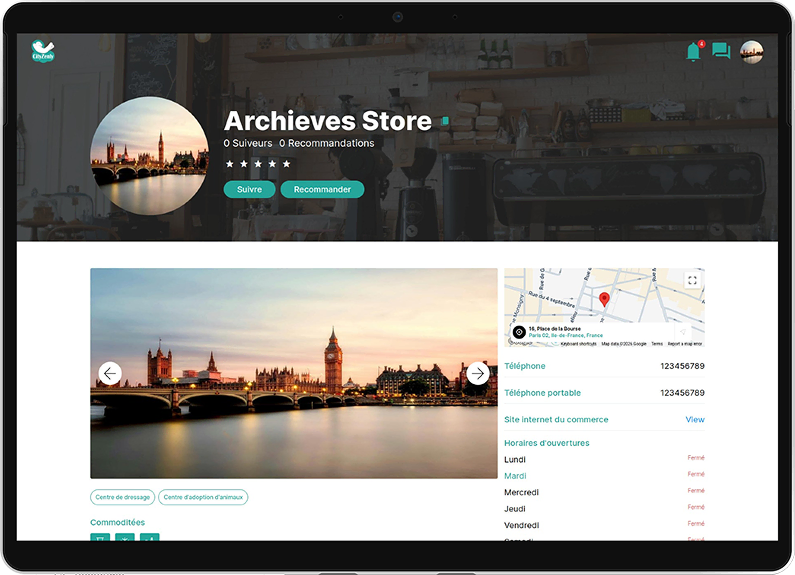Click the address 16, Place de la Bourse
Image resolution: width=795 pixels, height=575 pixels.
pos(554,329)
